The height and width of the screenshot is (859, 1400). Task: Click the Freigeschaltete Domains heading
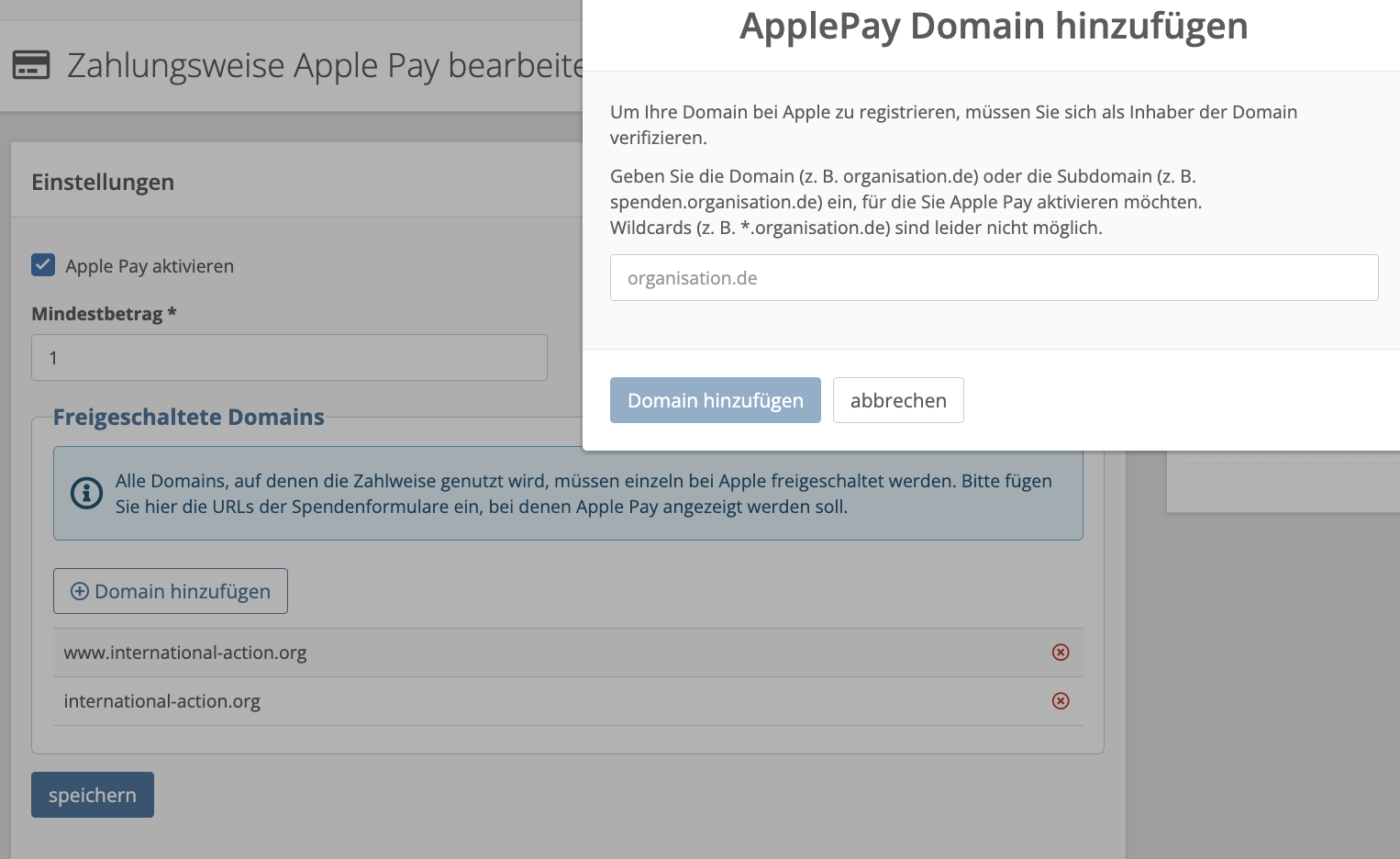coord(189,417)
